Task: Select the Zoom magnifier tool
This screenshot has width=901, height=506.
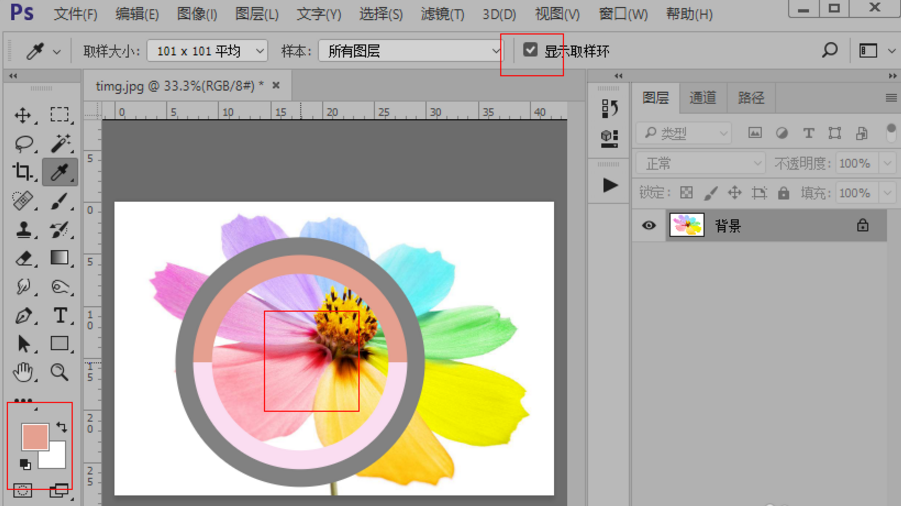Action: coord(60,372)
